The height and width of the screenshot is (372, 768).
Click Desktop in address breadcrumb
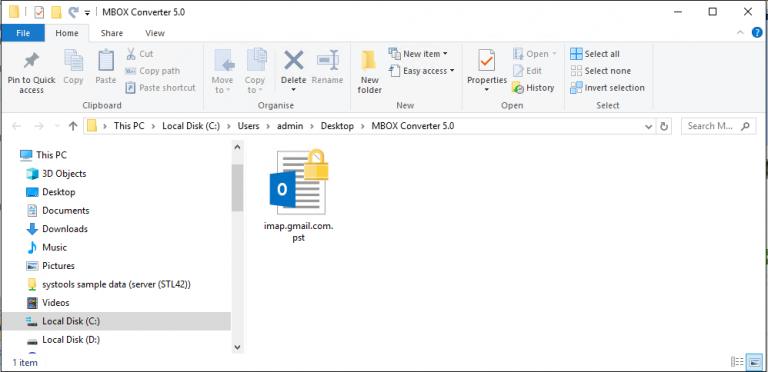click(x=337, y=126)
